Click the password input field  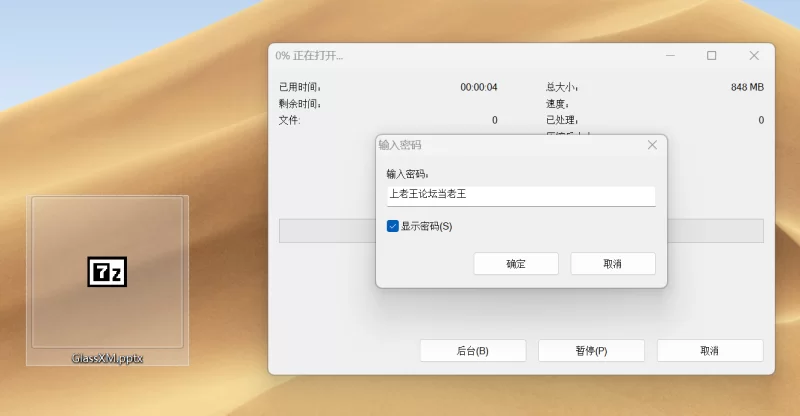[x=521, y=196]
